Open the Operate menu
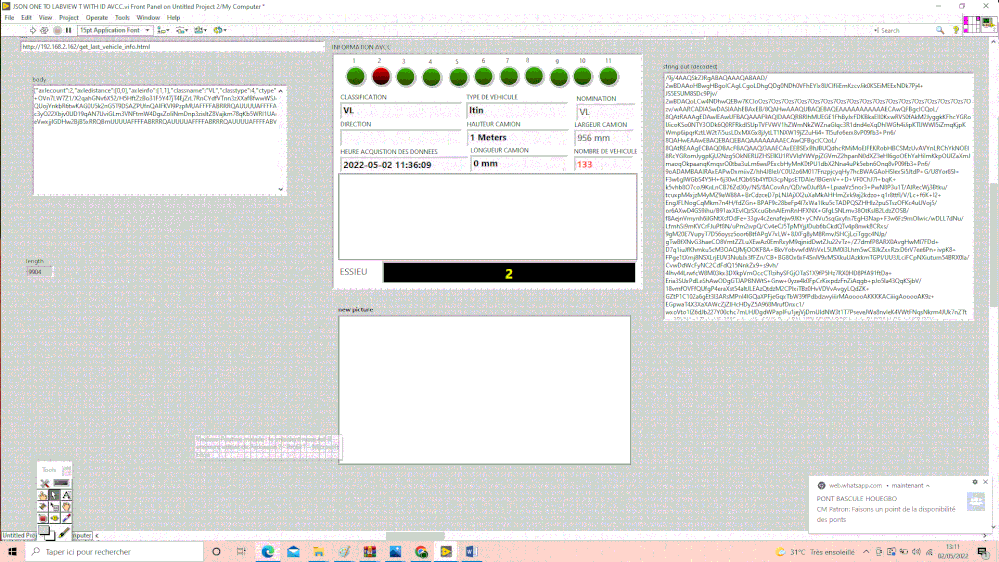The width and height of the screenshot is (999, 562). [97, 18]
